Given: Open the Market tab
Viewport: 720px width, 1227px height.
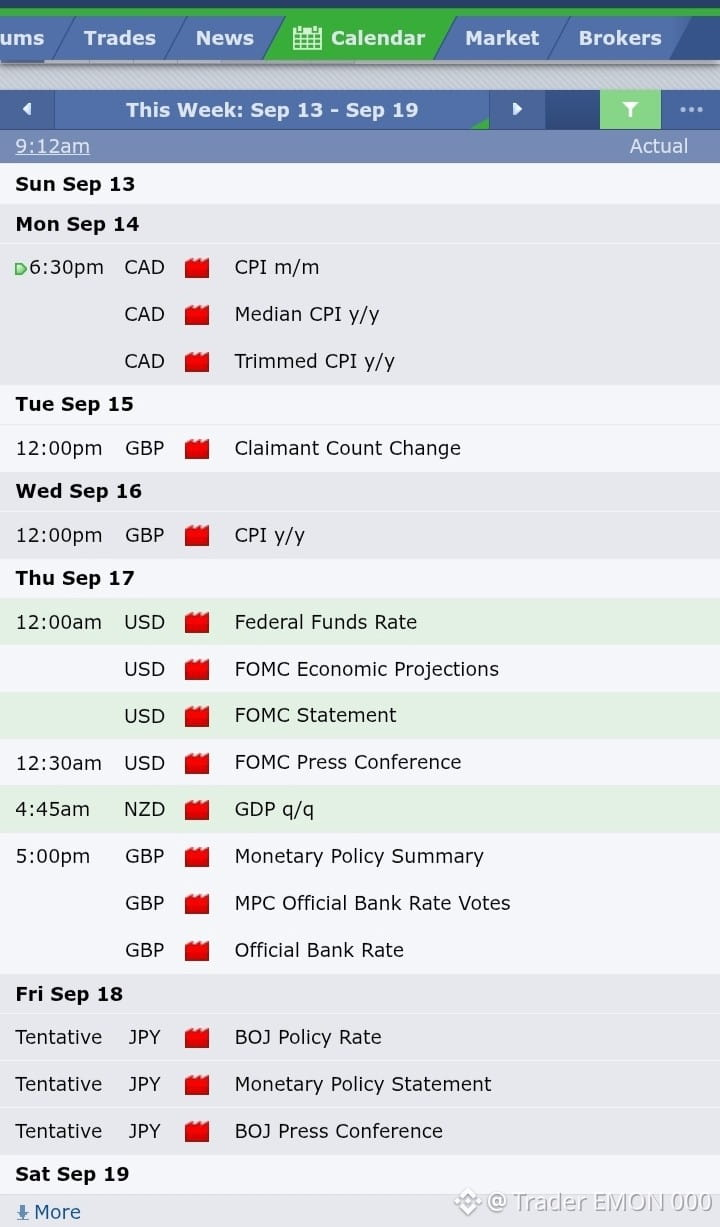Looking at the screenshot, I should click(x=502, y=38).
